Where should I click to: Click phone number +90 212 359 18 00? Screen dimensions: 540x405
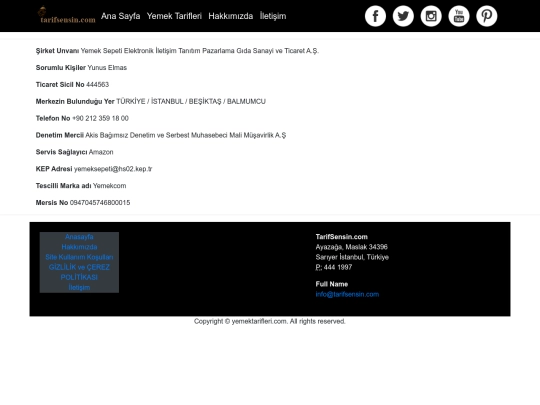100,118
